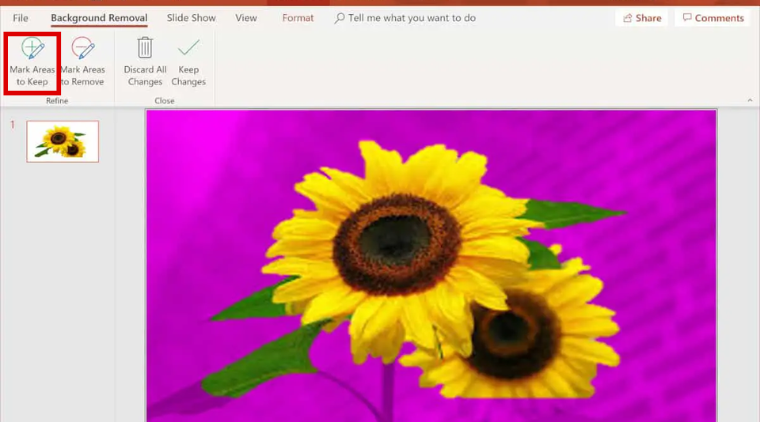Click Discard All Changes trash icon

tap(145, 47)
